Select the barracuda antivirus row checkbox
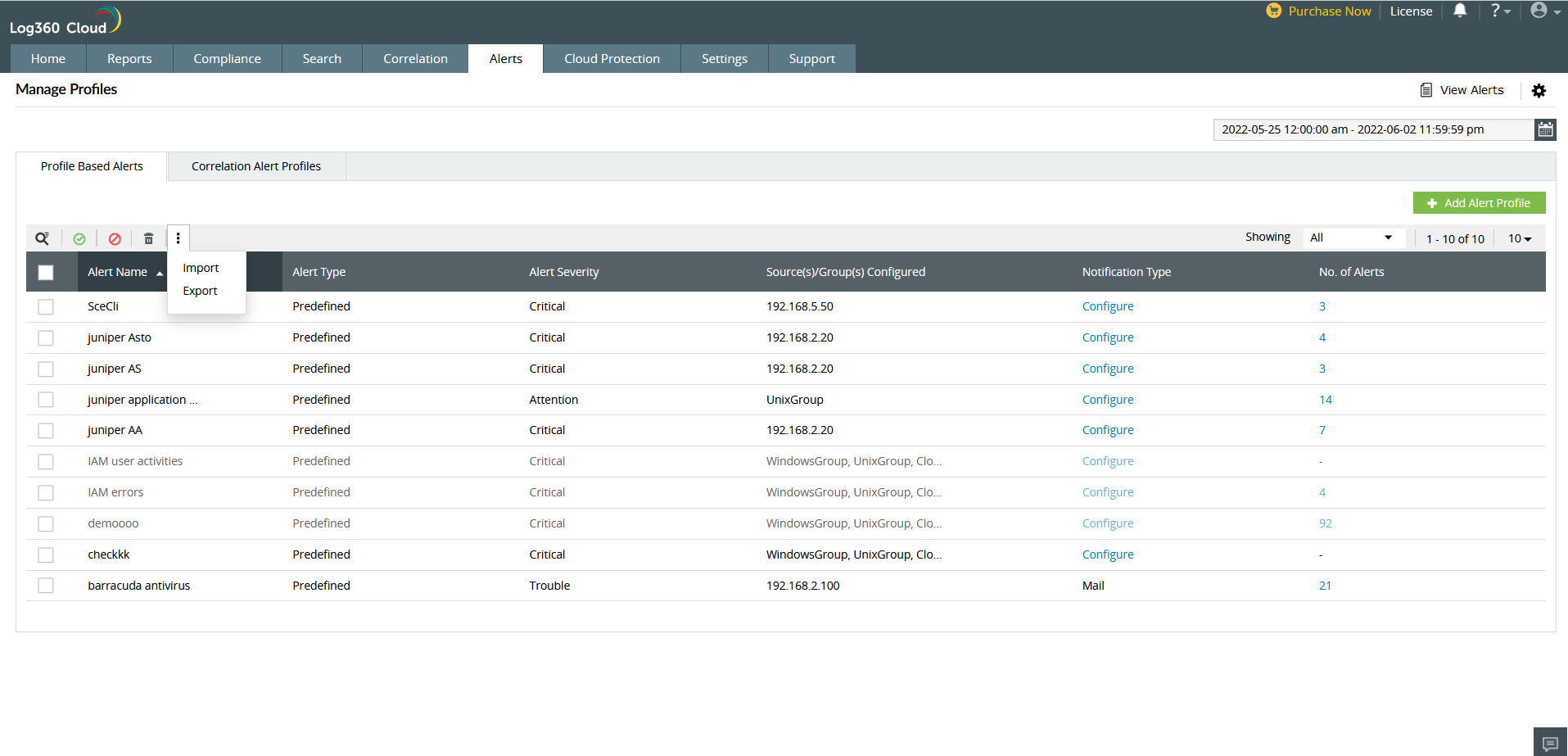Image resolution: width=1568 pixels, height=756 pixels. click(x=46, y=586)
